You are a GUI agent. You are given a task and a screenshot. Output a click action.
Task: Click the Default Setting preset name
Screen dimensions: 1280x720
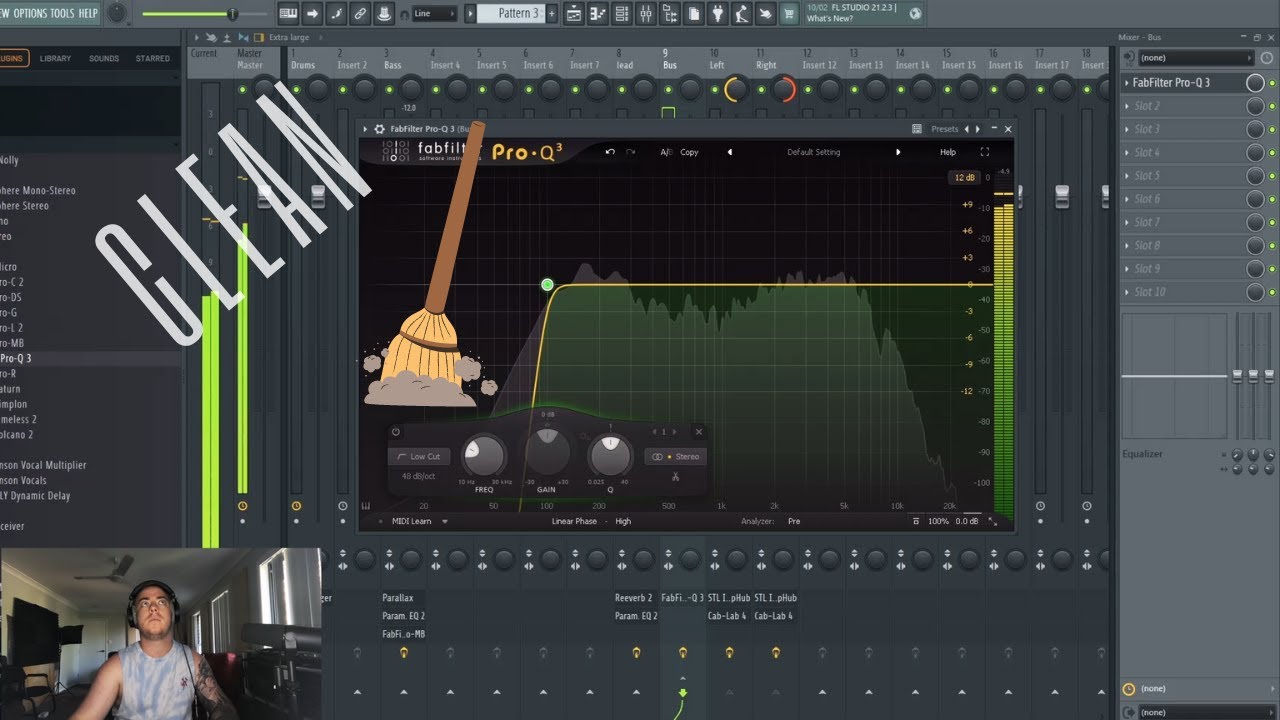pos(814,152)
